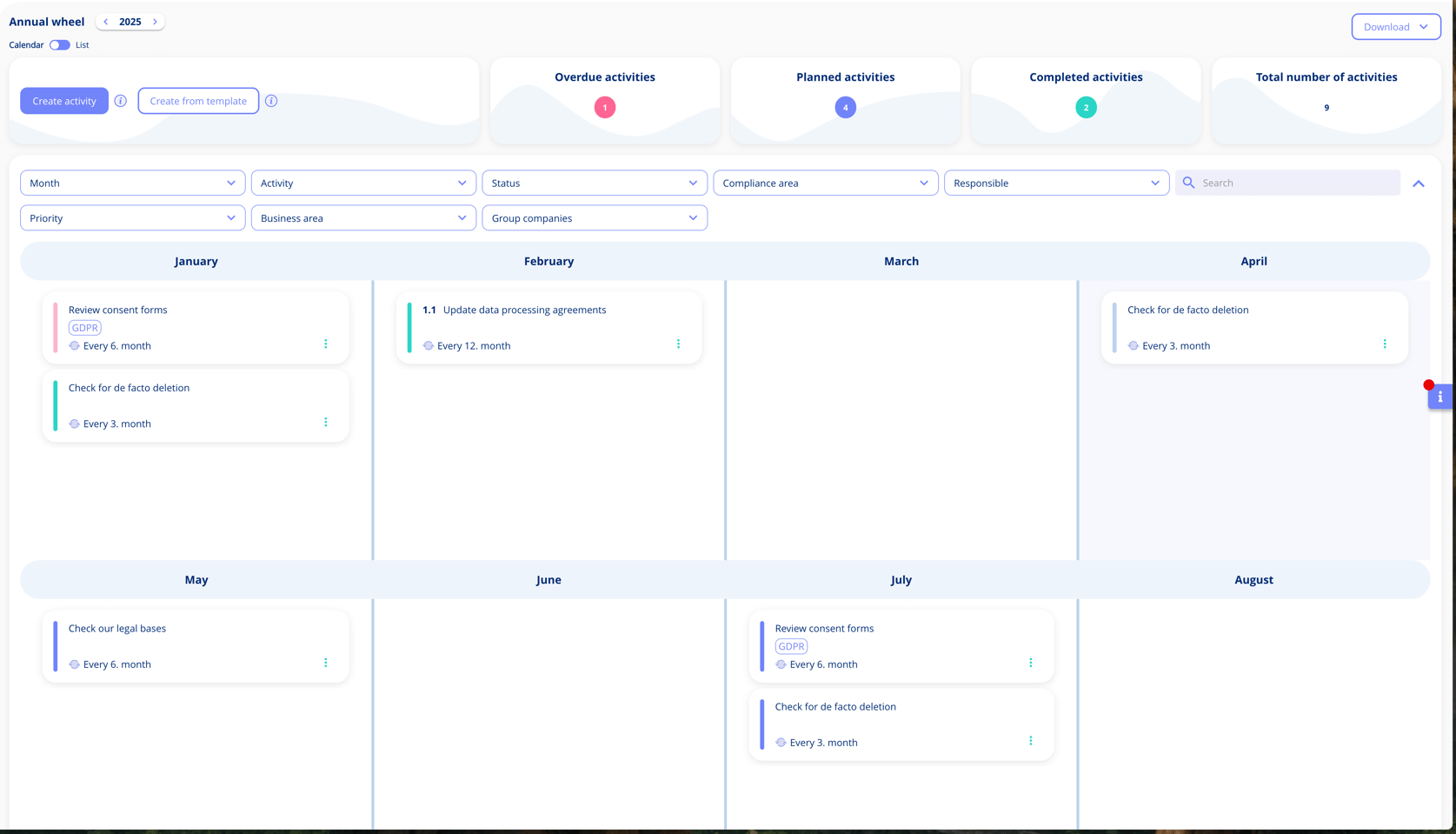Image resolution: width=1456 pixels, height=834 pixels.
Task: Expand the Group companies dropdown
Action: [595, 217]
